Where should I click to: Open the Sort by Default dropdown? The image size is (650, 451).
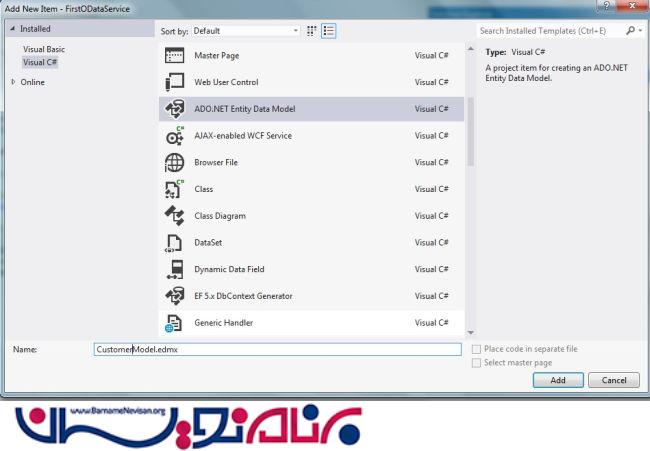coord(245,31)
